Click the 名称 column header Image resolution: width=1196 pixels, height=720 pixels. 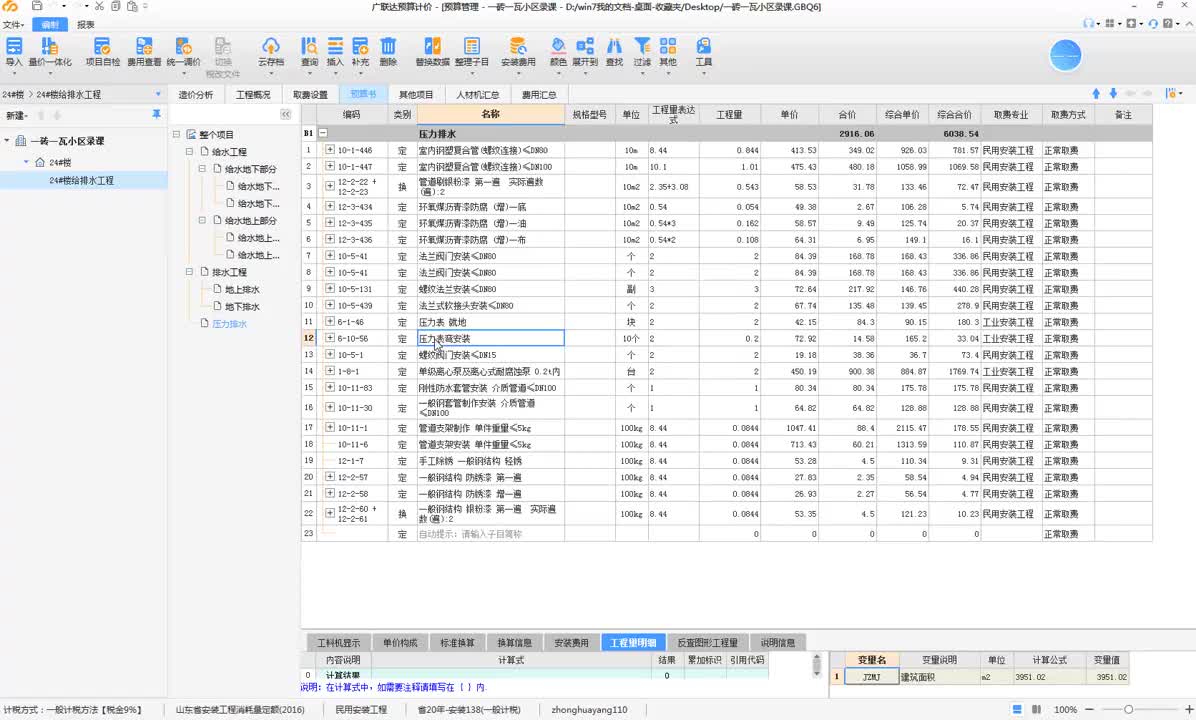click(x=490, y=114)
